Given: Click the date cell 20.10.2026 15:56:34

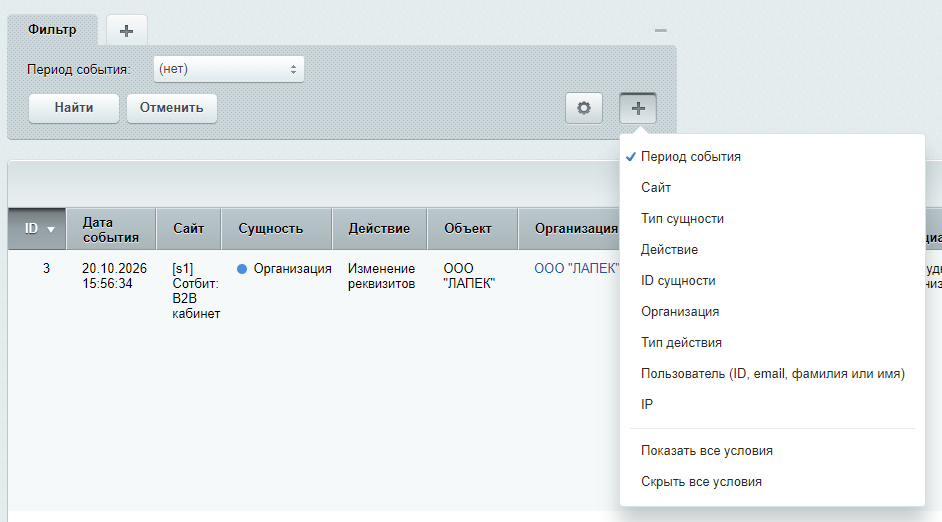Looking at the screenshot, I should [114, 276].
